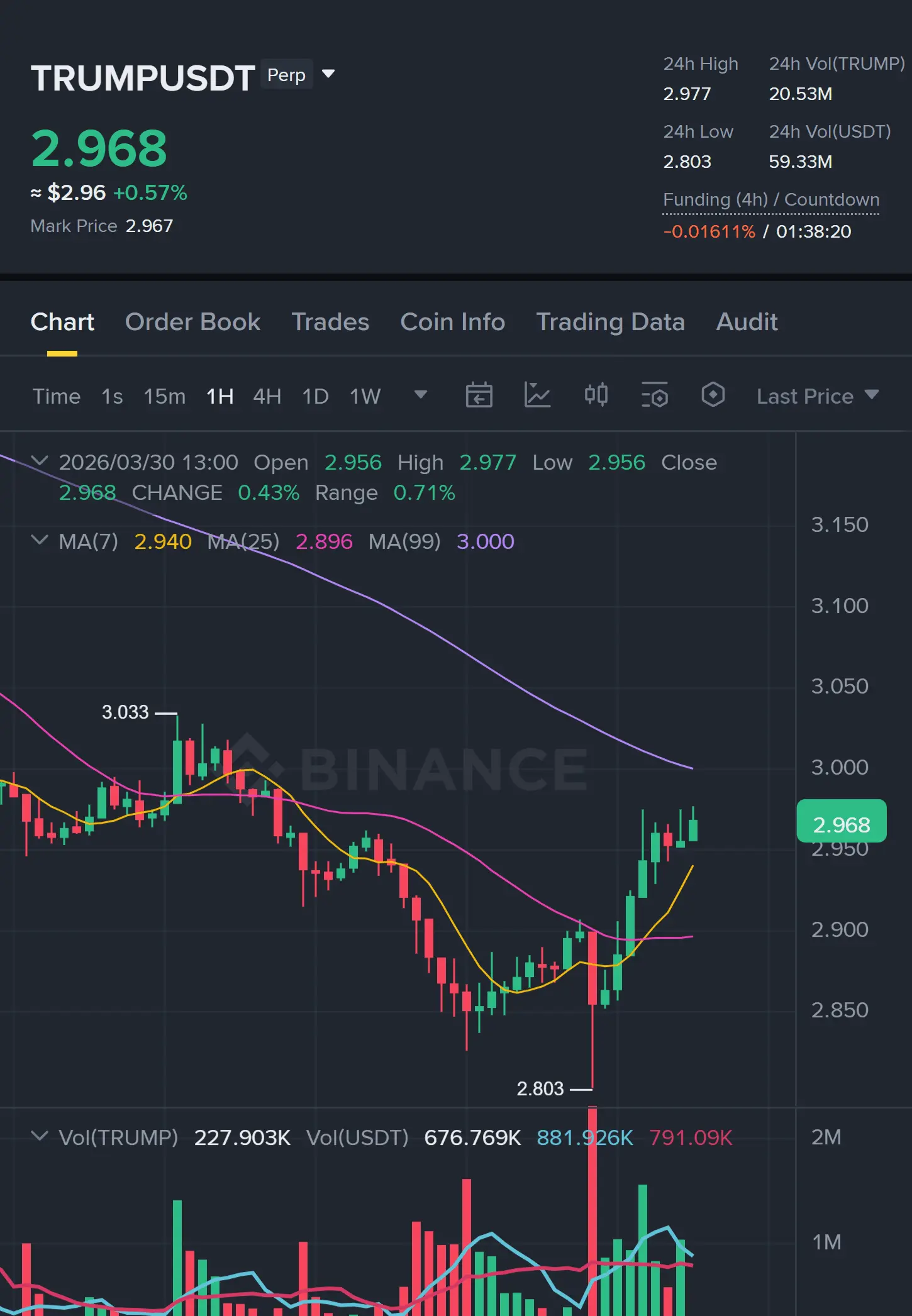Open the calendar date jump icon
Viewport: 912px width, 1316px height.
[x=479, y=395]
